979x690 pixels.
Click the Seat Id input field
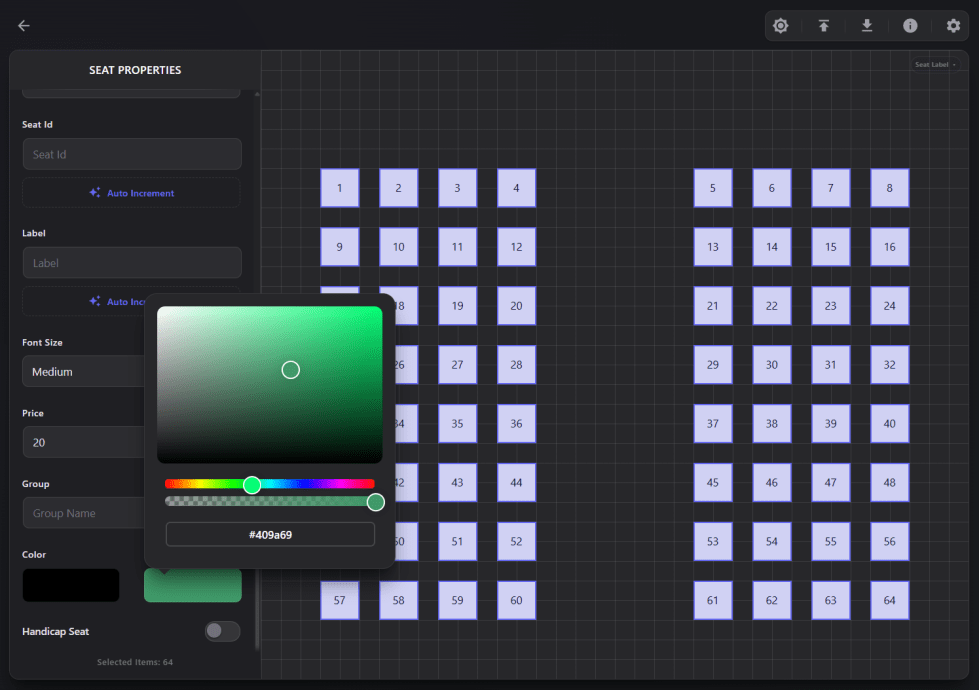pos(132,154)
